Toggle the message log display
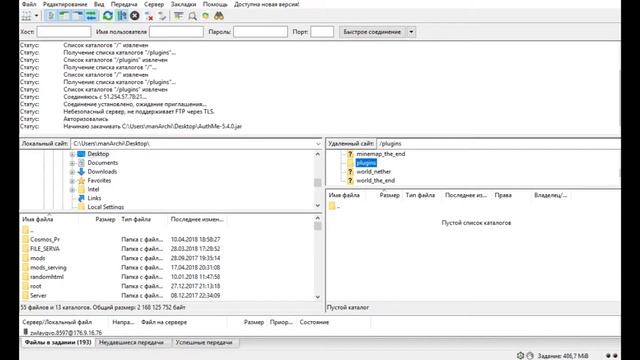The image size is (640, 360). pos(51,16)
